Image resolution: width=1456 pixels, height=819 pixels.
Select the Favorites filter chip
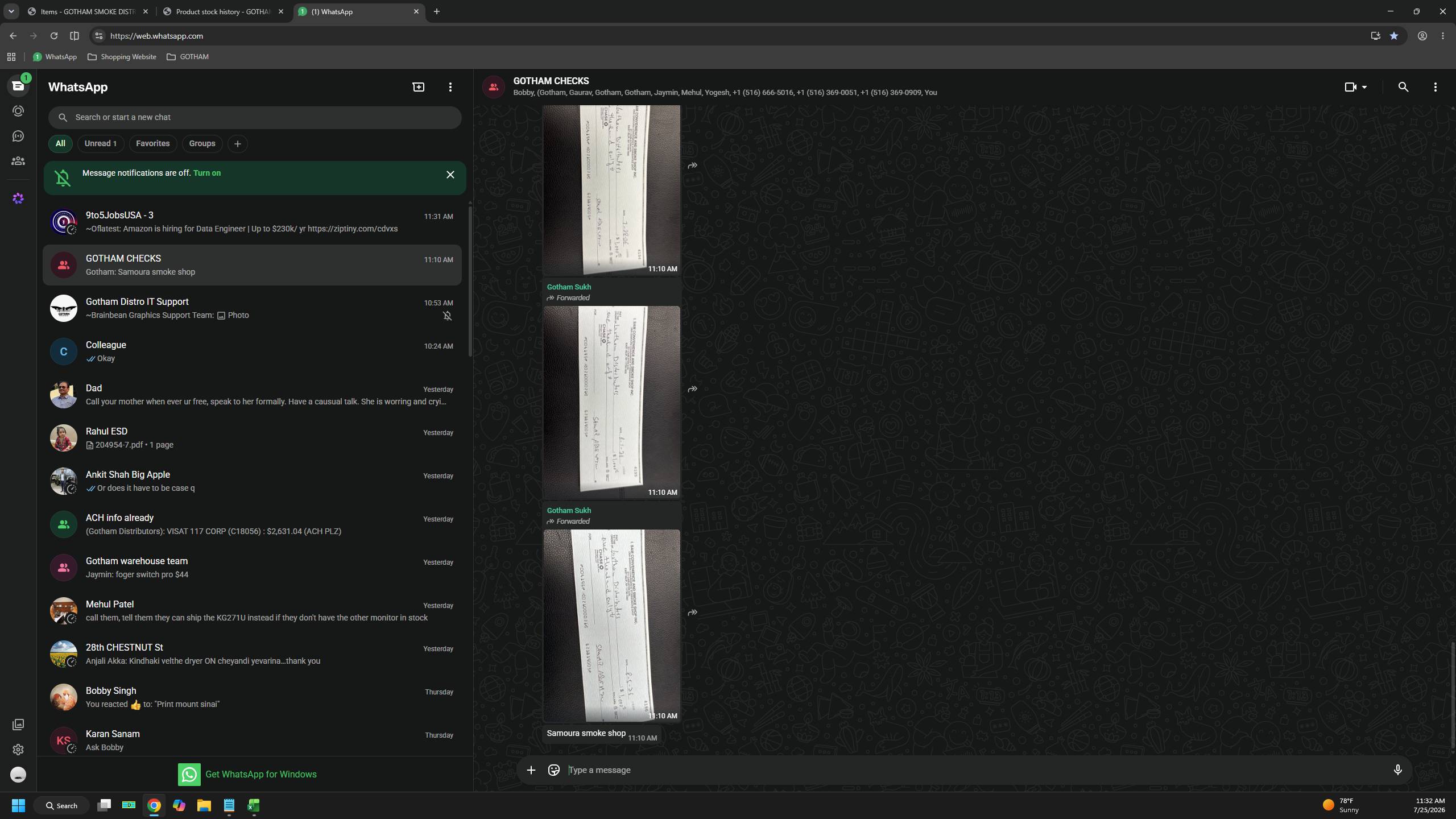pos(152,144)
